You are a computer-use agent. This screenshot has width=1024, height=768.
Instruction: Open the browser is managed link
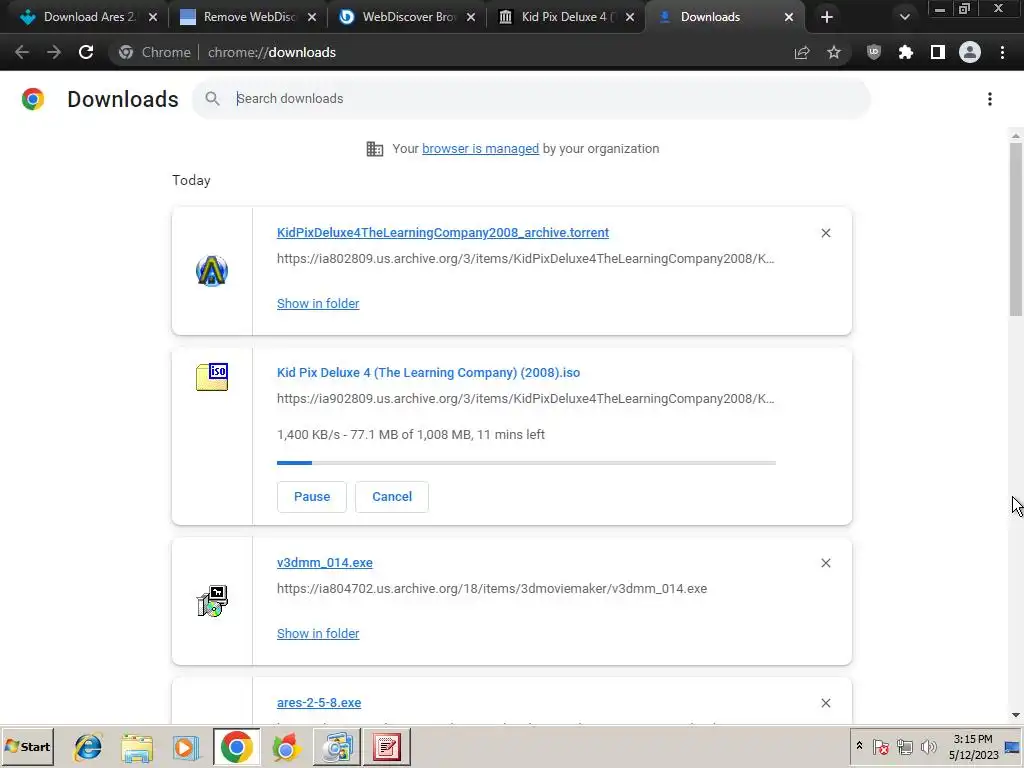point(481,149)
